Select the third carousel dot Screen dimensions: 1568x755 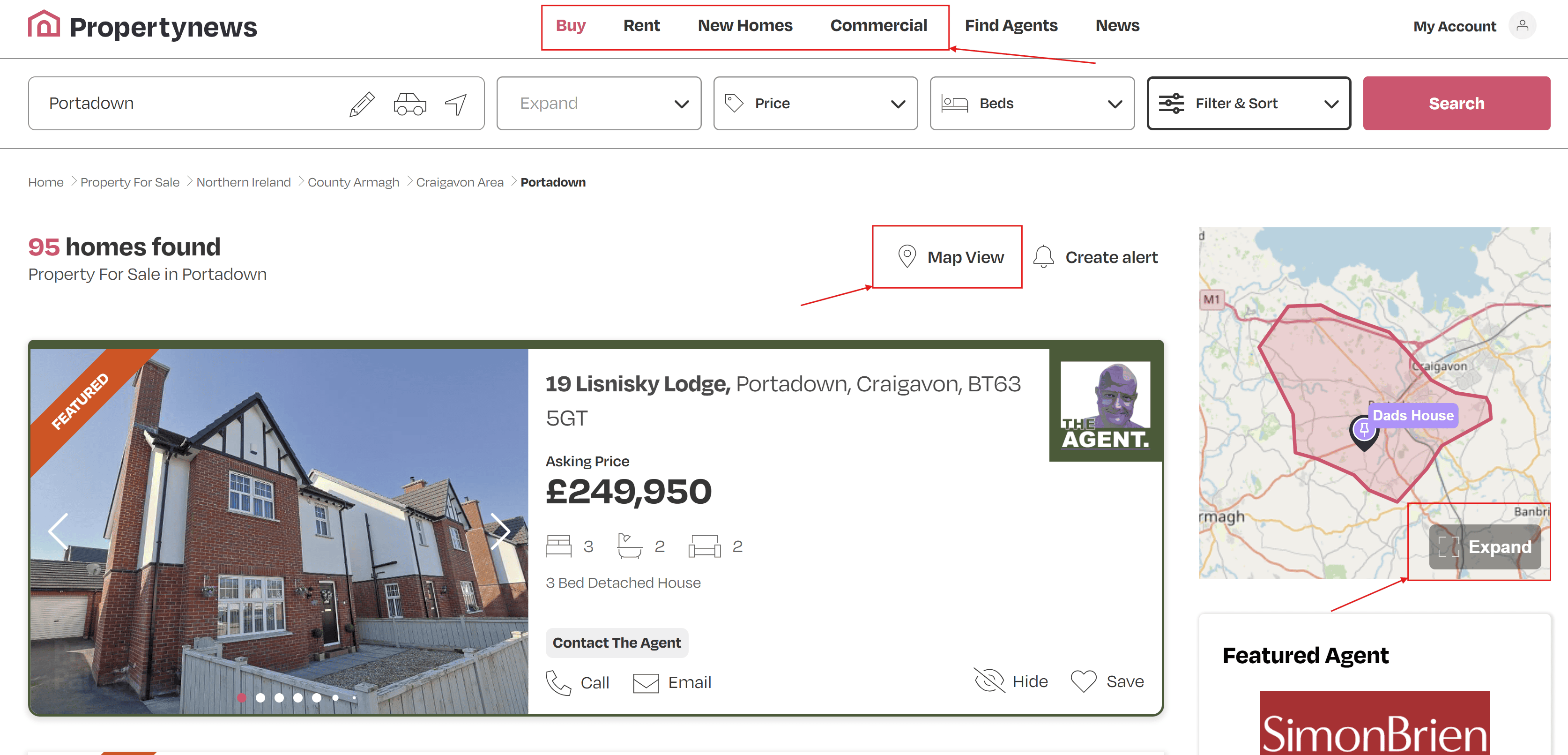[x=279, y=698]
